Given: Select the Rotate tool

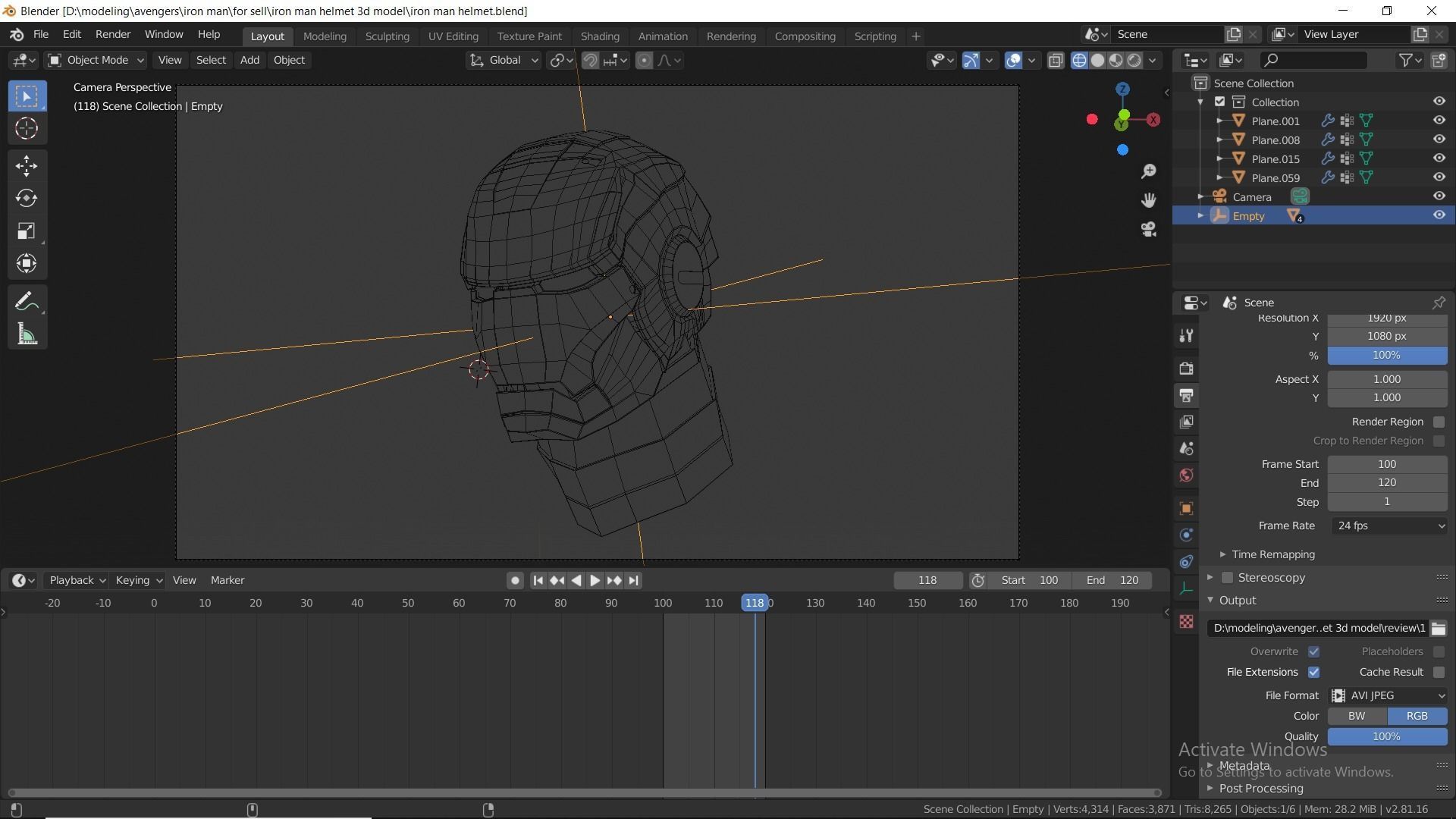Looking at the screenshot, I should click(27, 199).
